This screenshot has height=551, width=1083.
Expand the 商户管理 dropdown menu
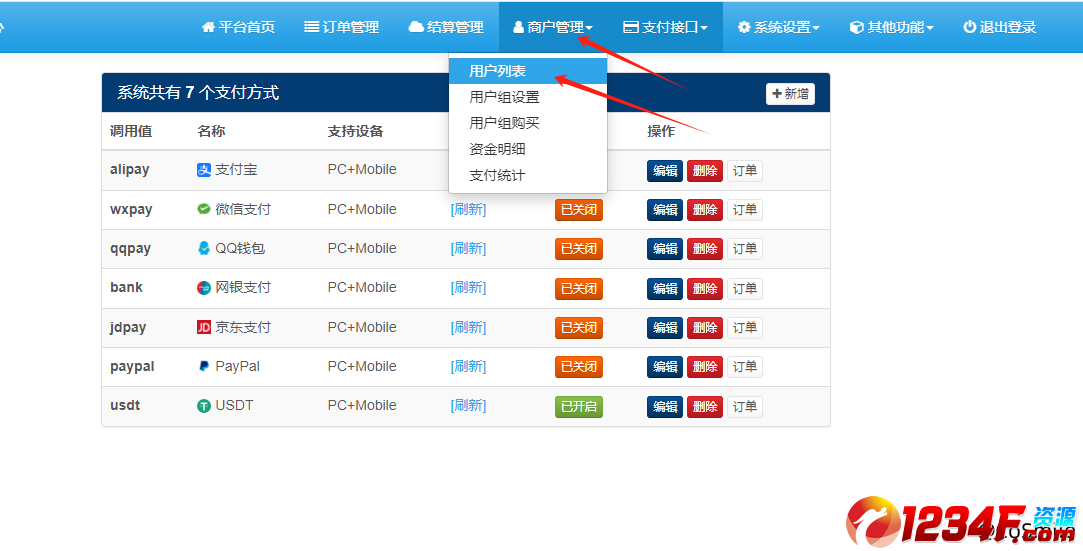[553, 27]
